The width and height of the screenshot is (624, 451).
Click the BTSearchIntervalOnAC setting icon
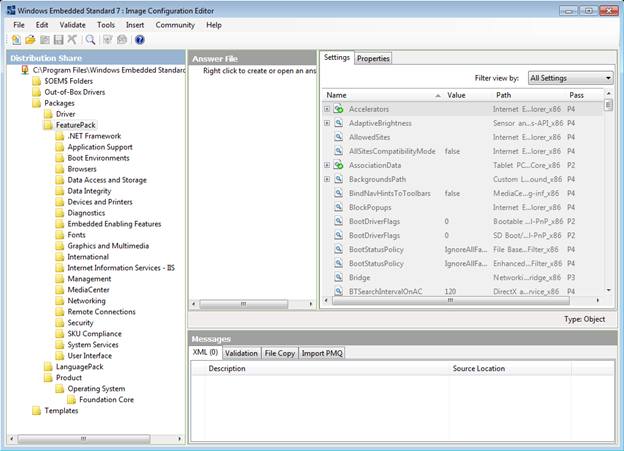339,291
